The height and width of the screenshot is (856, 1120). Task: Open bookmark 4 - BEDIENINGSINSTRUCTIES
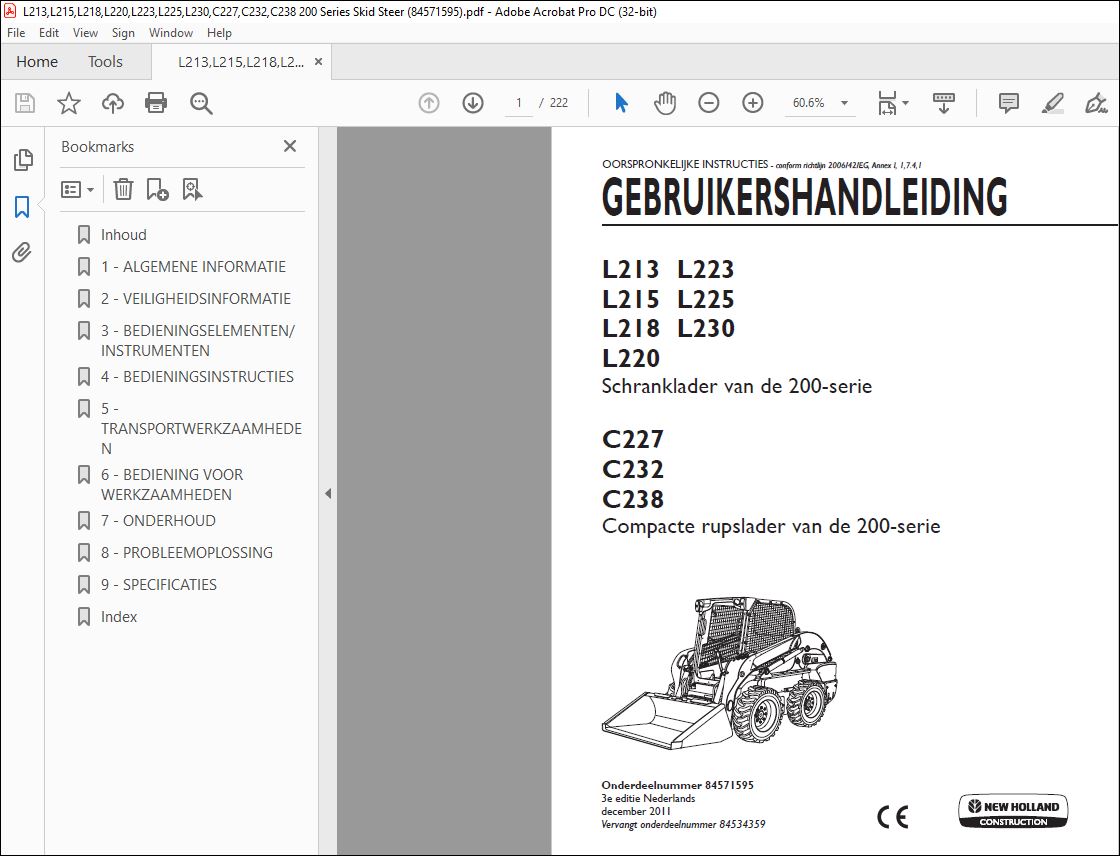[x=197, y=377]
